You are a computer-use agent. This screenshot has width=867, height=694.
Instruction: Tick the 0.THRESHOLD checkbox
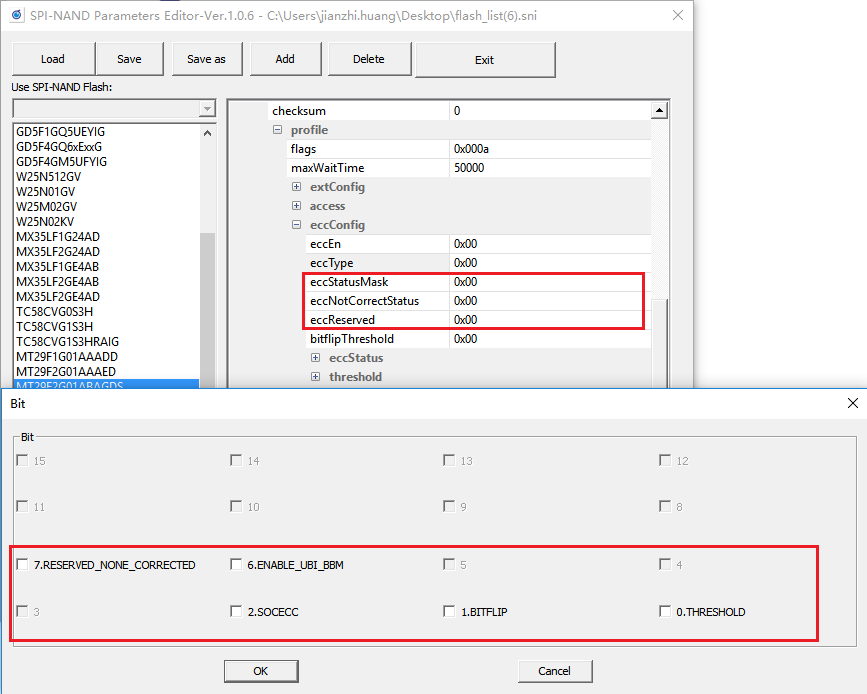pos(665,611)
